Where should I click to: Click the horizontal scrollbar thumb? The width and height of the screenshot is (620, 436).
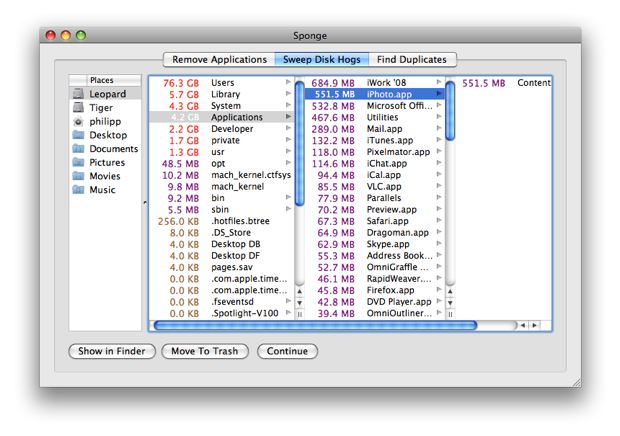(x=316, y=325)
